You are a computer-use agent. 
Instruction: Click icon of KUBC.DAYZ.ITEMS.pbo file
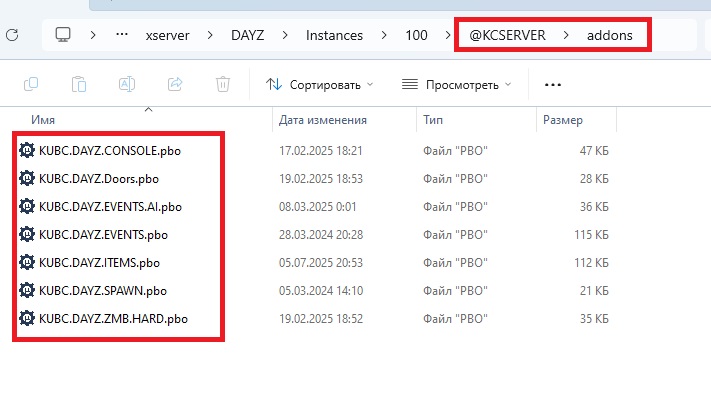[27, 263]
